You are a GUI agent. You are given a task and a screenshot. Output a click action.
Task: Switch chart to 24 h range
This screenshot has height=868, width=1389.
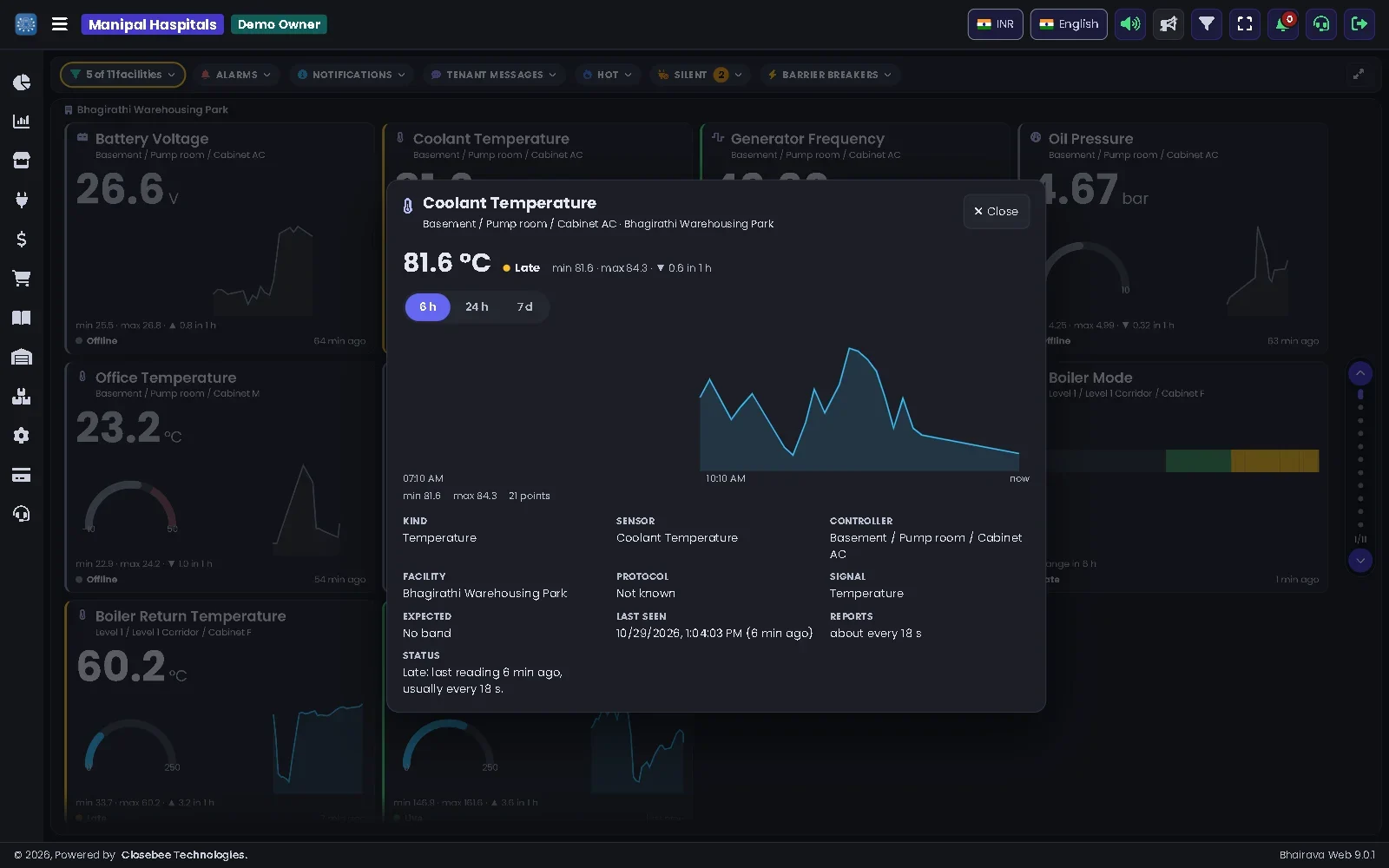[477, 307]
